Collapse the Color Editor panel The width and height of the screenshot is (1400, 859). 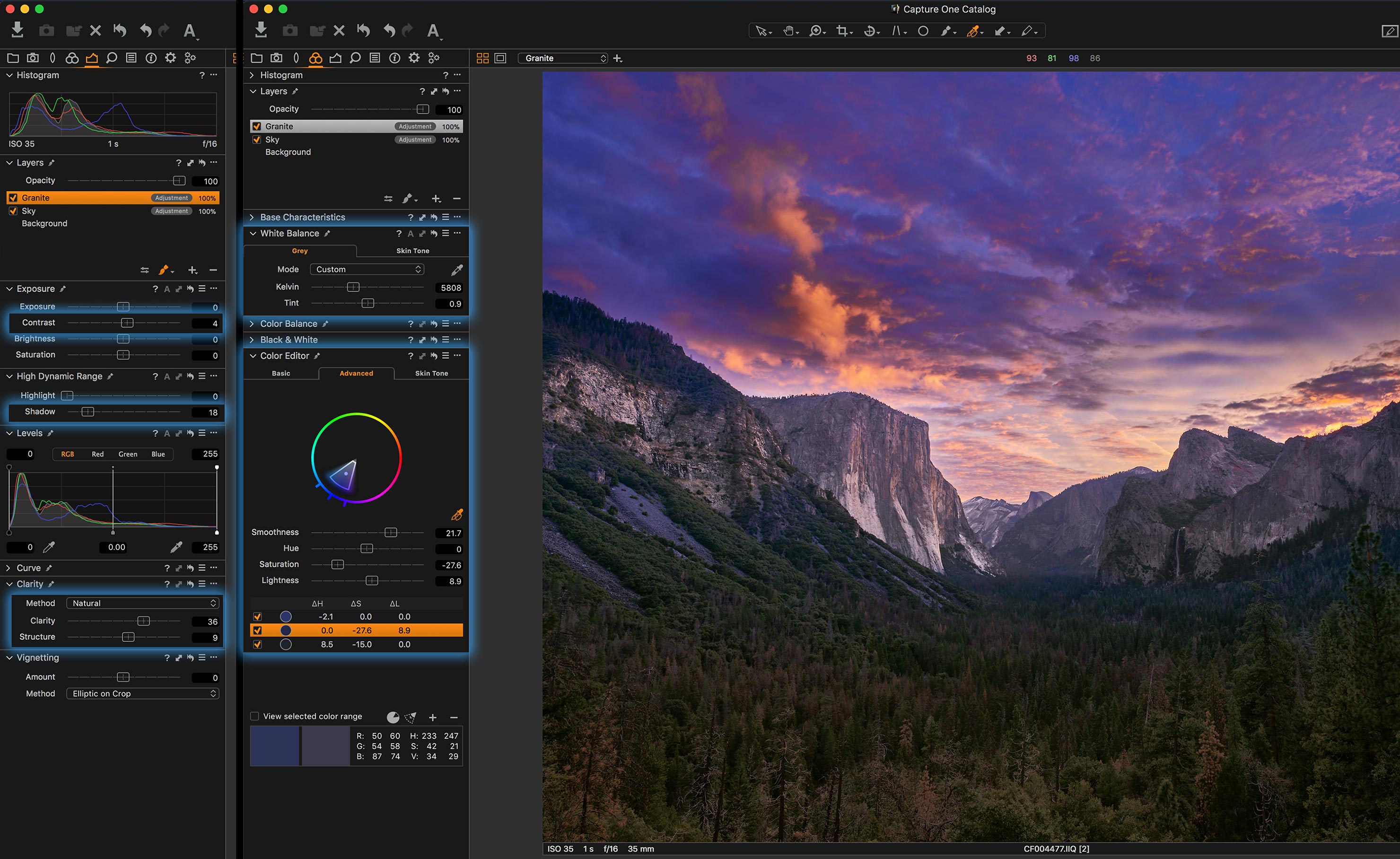[253, 356]
